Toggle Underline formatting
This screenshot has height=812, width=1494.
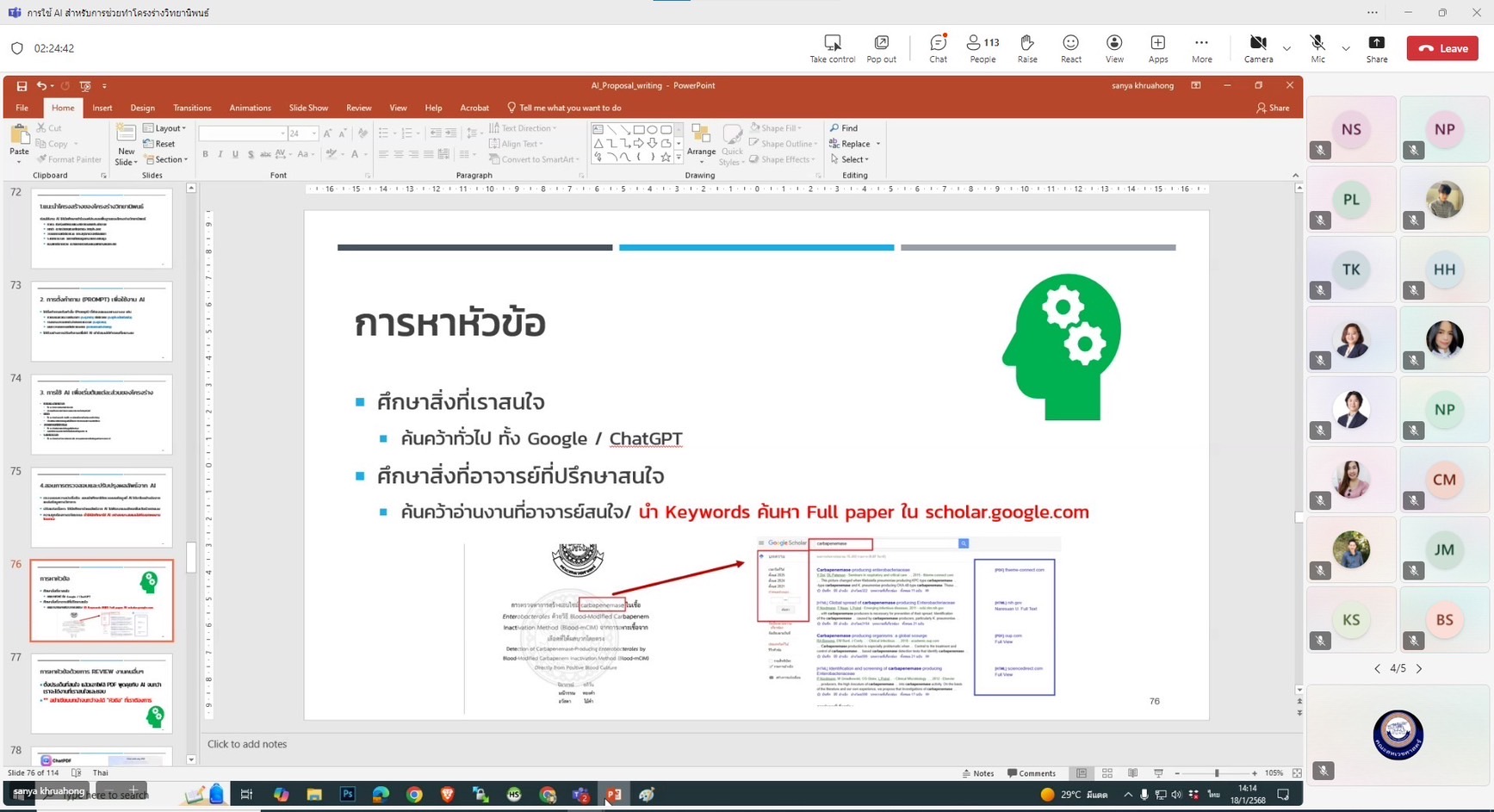point(235,155)
